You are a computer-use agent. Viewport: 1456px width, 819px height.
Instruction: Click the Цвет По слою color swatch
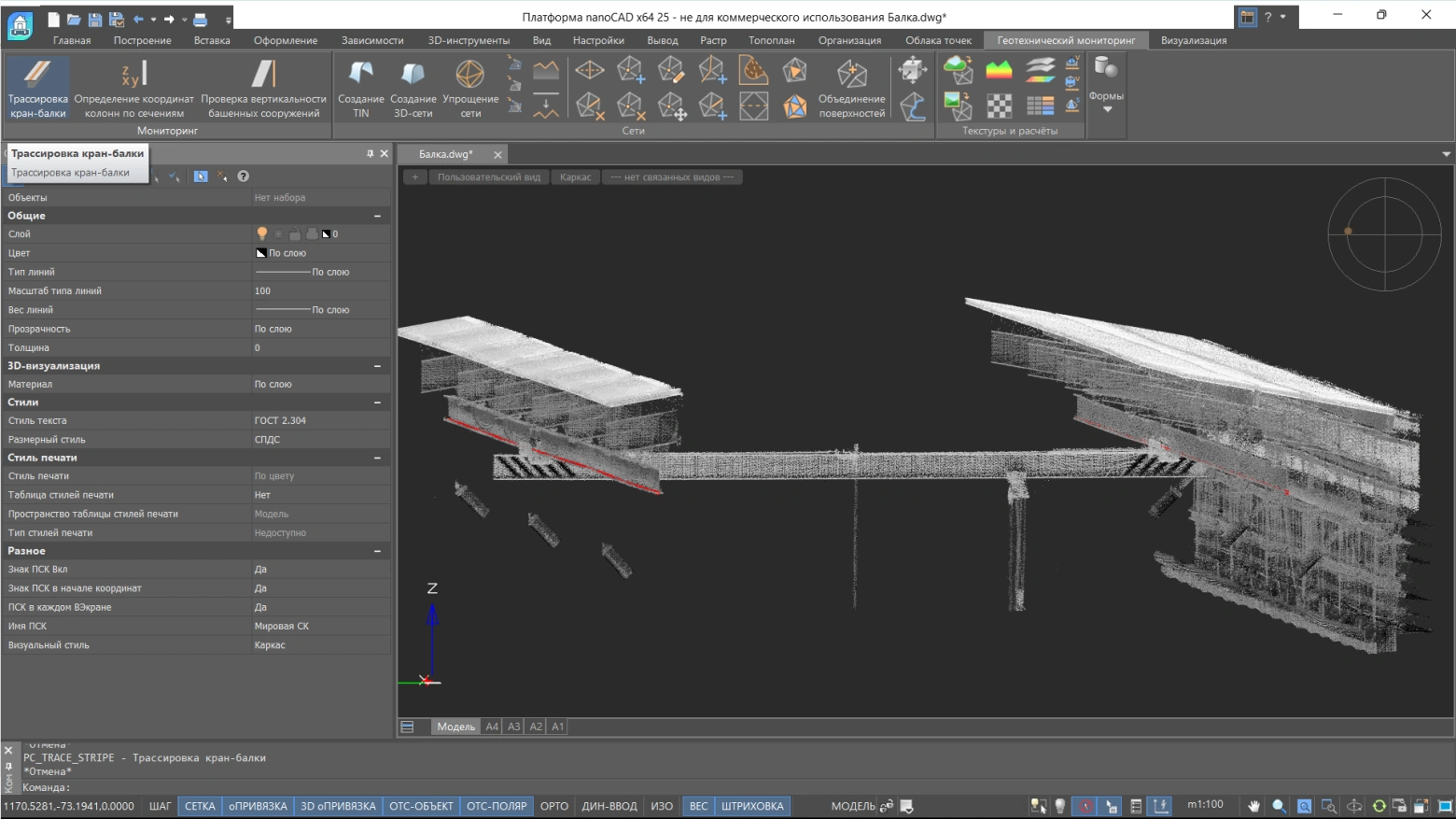click(x=261, y=253)
